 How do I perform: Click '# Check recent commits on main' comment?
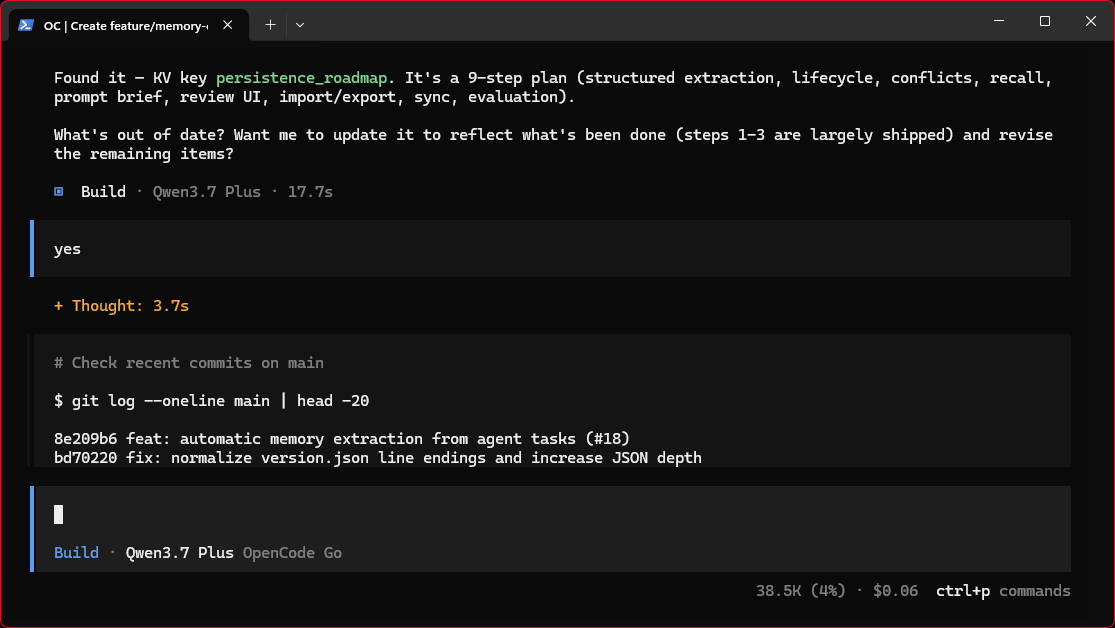189,363
